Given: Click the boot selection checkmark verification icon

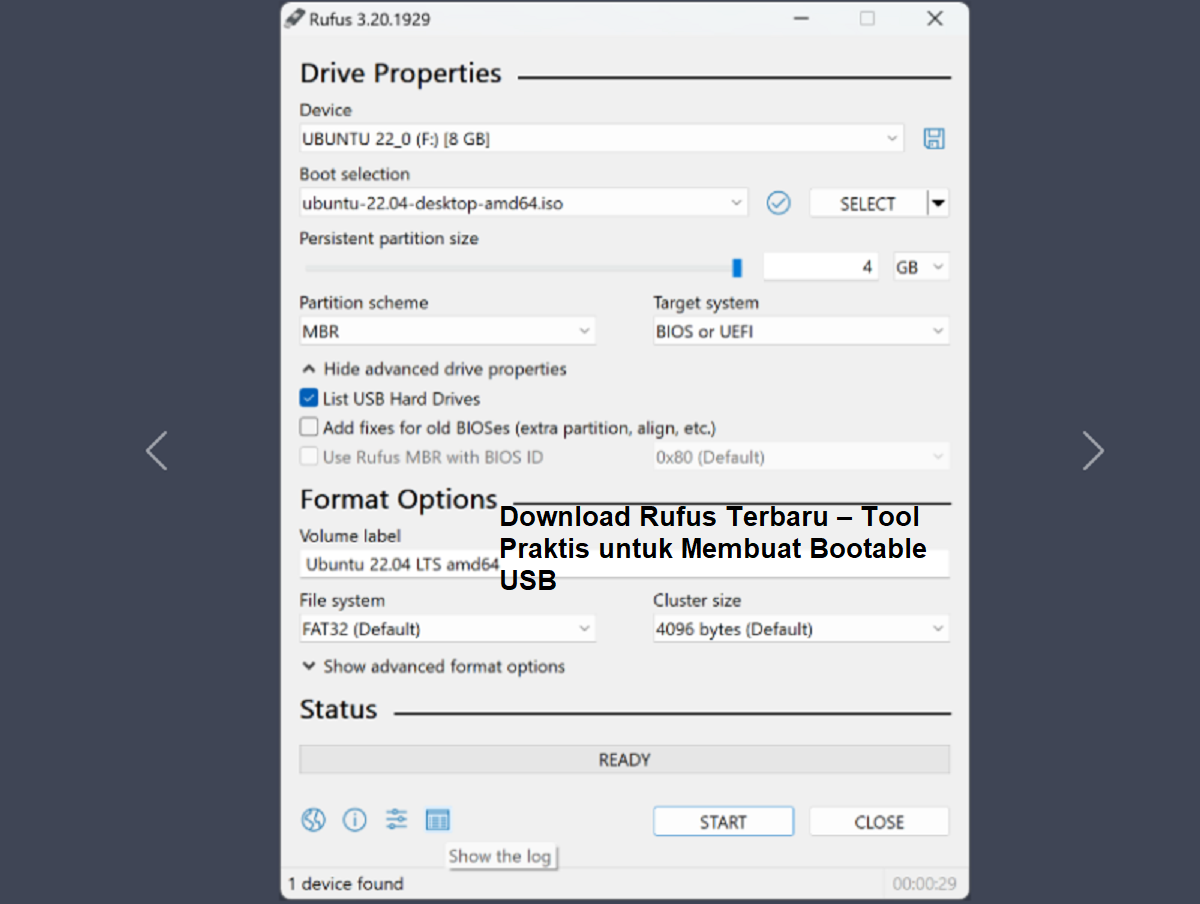Looking at the screenshot, I should tap(778, 202).
